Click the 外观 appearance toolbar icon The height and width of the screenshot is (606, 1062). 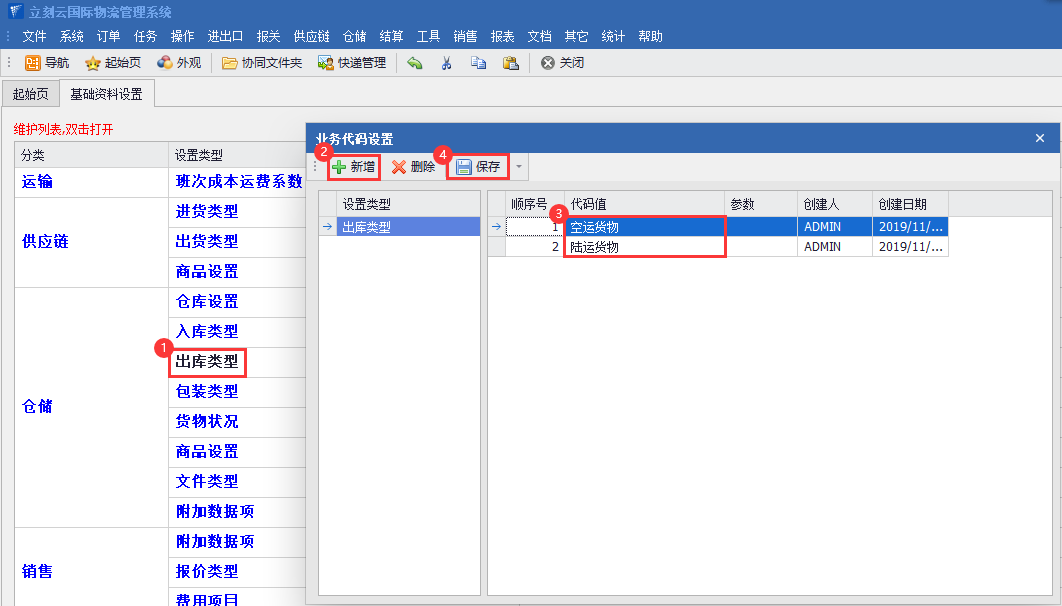tap(179, 63)
